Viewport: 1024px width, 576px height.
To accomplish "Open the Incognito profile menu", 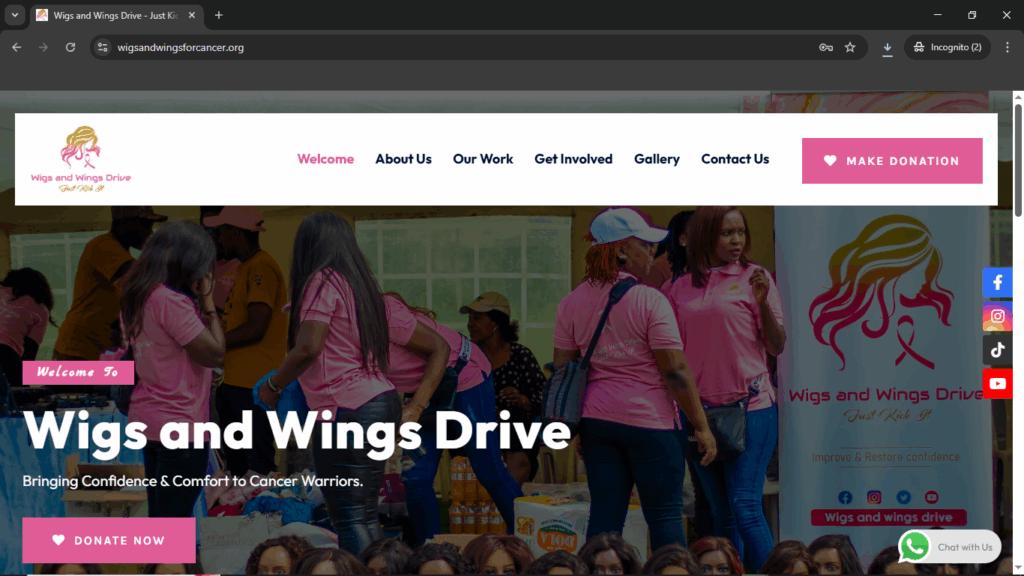I will point(946,47).
